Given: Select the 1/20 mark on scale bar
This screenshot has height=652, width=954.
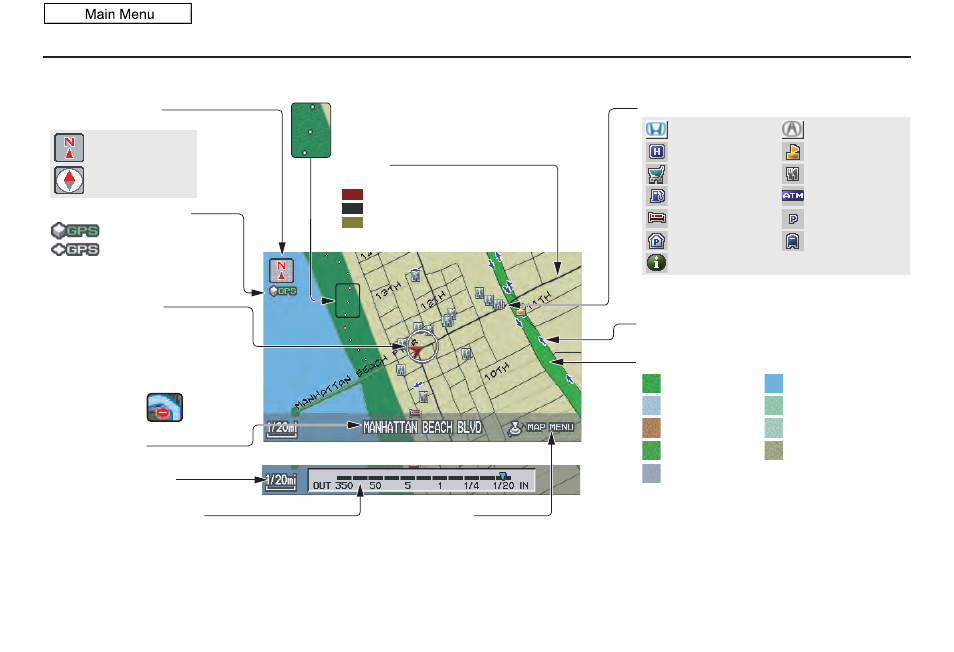Looking at the screenshot, I should pos(503,485).
